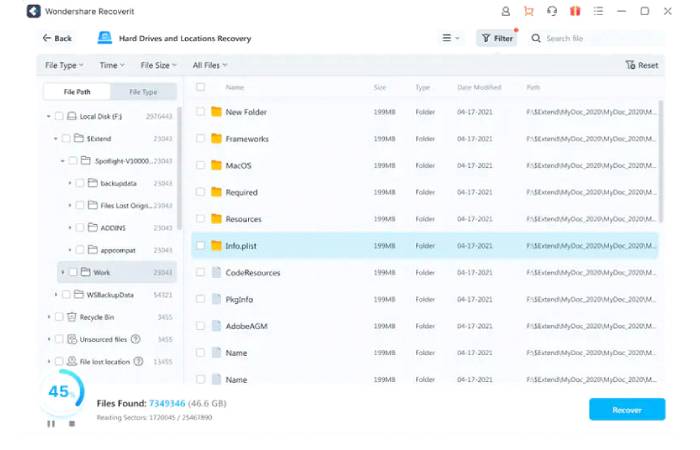The height and width of the screenshot is (450, 700).
Task: Toggle the select-all checkbox in header
Action: pyautogui.click(x=201, y=88)
